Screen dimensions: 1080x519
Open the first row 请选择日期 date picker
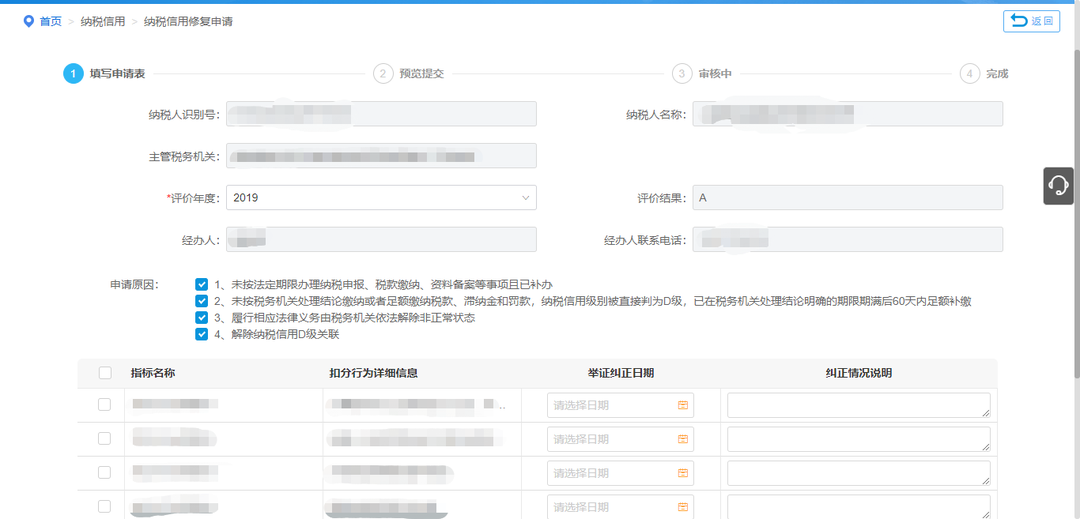620,405
